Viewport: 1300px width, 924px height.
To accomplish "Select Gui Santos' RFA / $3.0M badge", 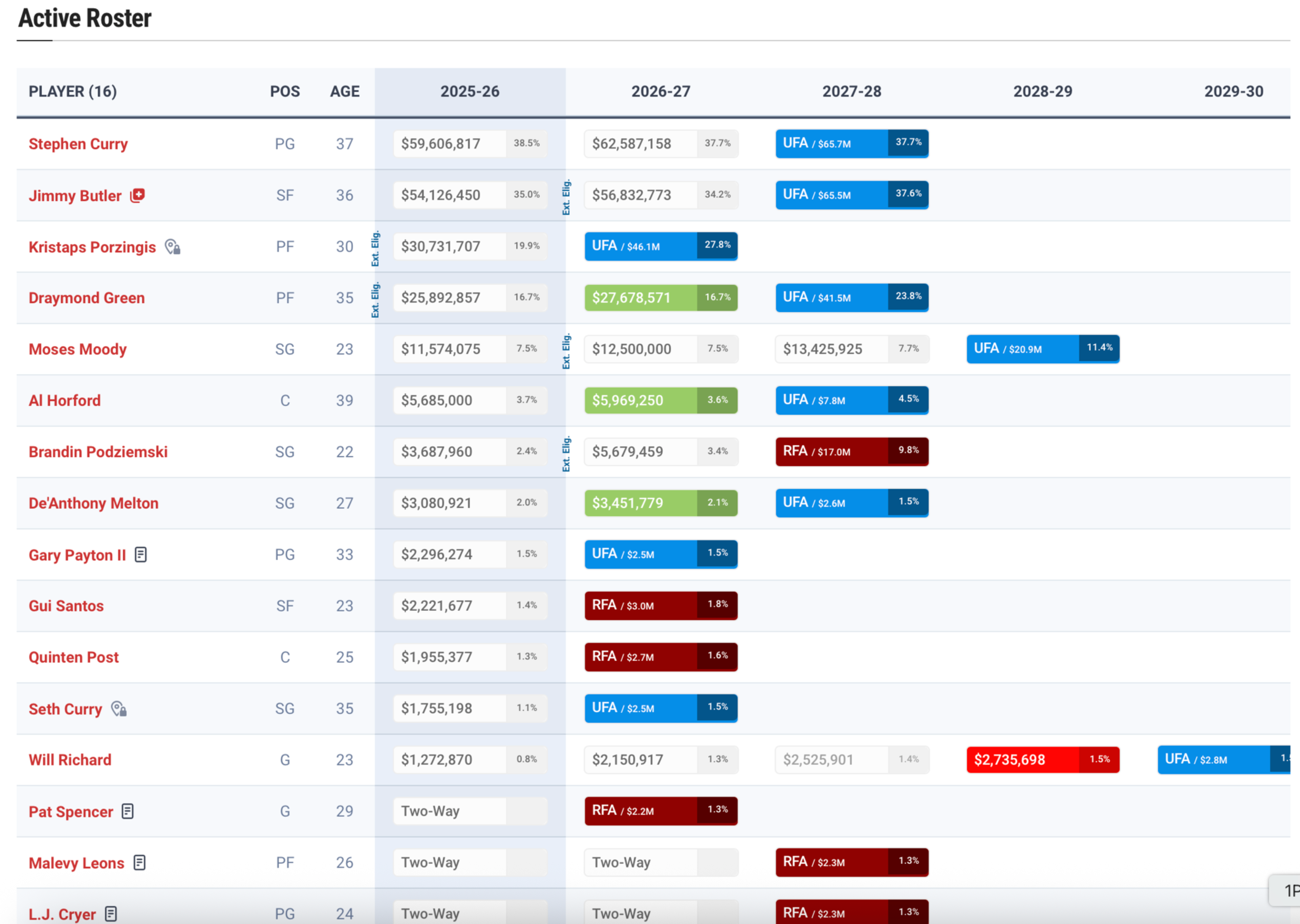I will (x=660, y=605).
